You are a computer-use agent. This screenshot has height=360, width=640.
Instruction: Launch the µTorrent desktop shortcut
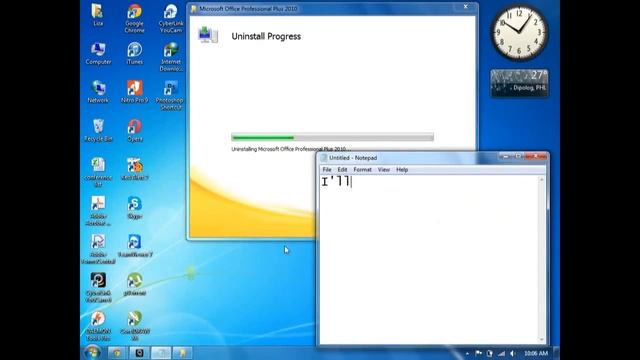coord(135,284)
